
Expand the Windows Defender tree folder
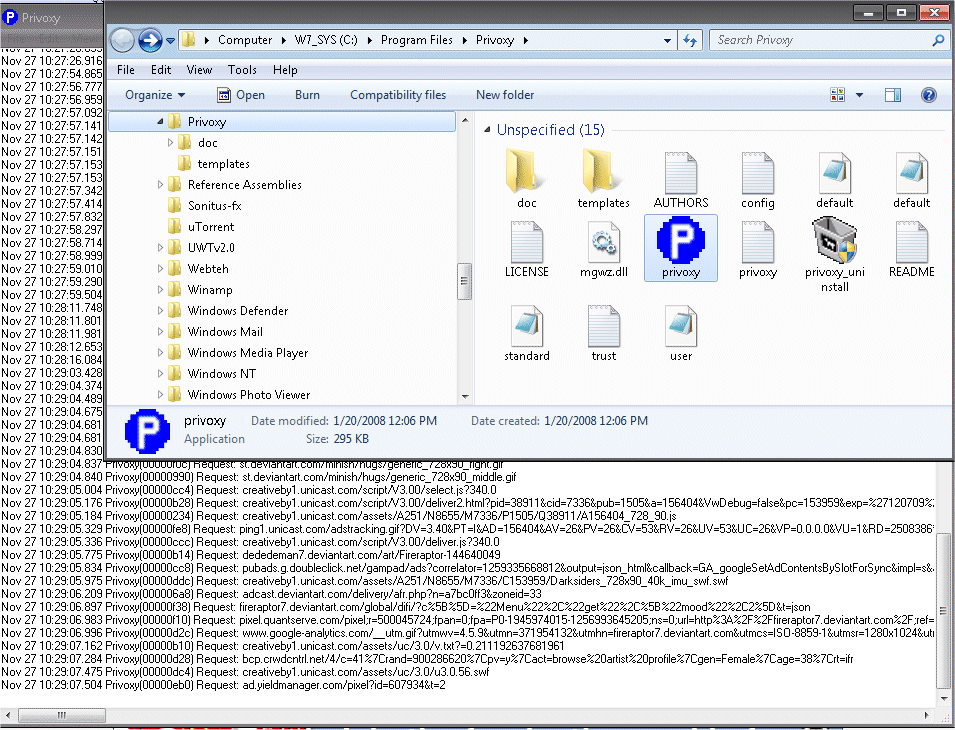[x=160, y=311]
